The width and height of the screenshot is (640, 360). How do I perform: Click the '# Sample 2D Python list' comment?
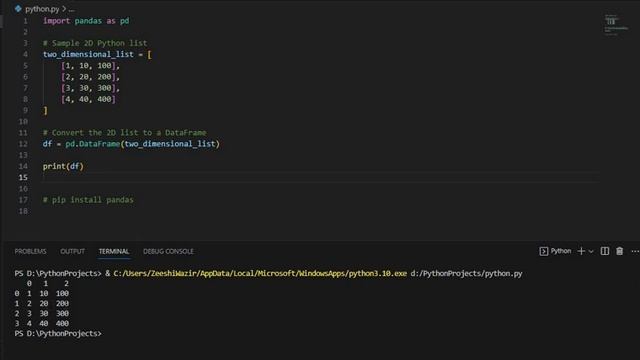[95, 43]
